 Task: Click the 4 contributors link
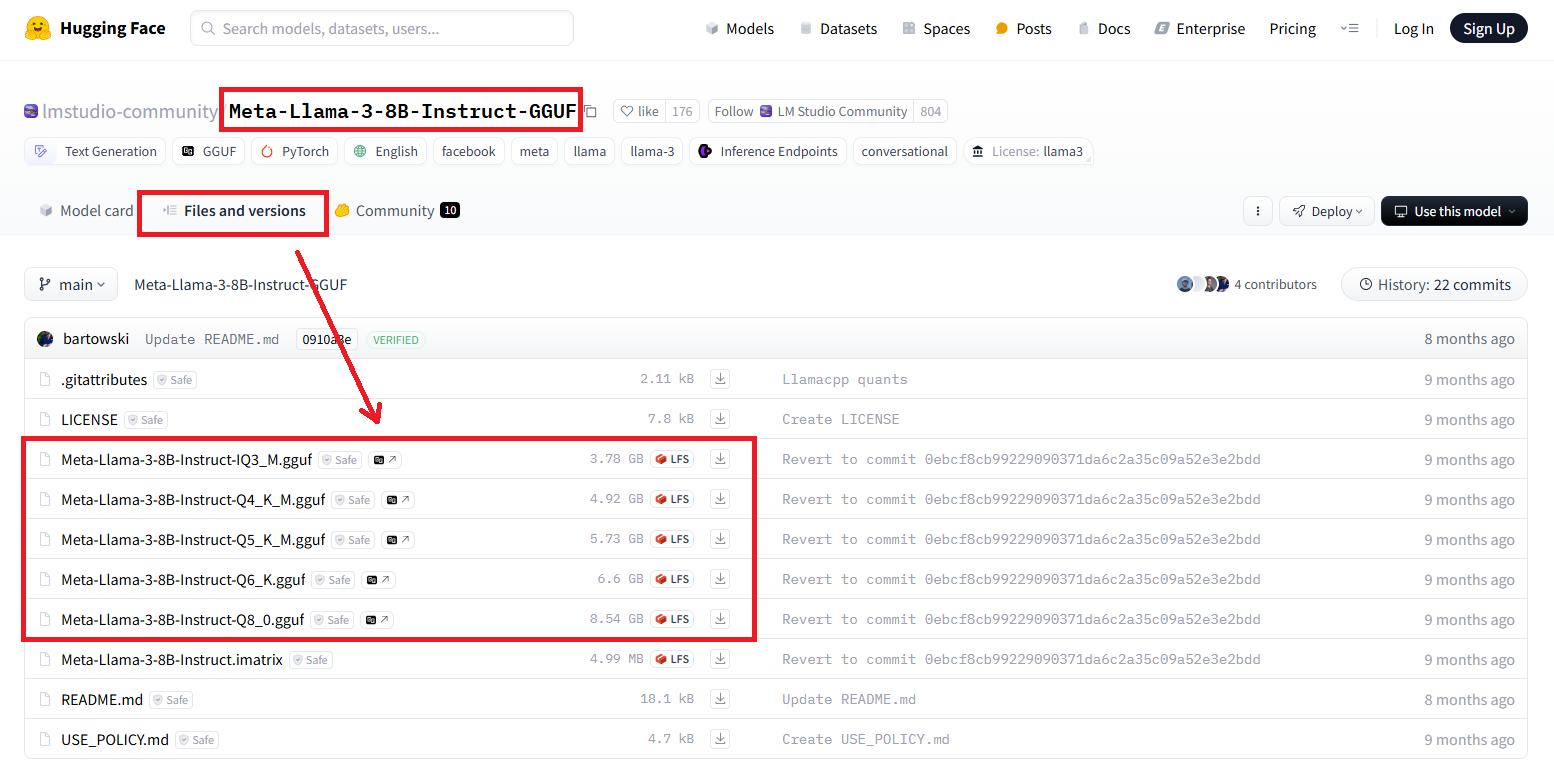(x=1275, y=284)
